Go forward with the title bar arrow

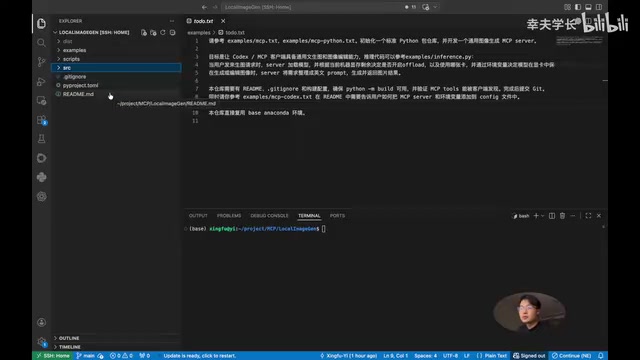(x=215, y=7)
